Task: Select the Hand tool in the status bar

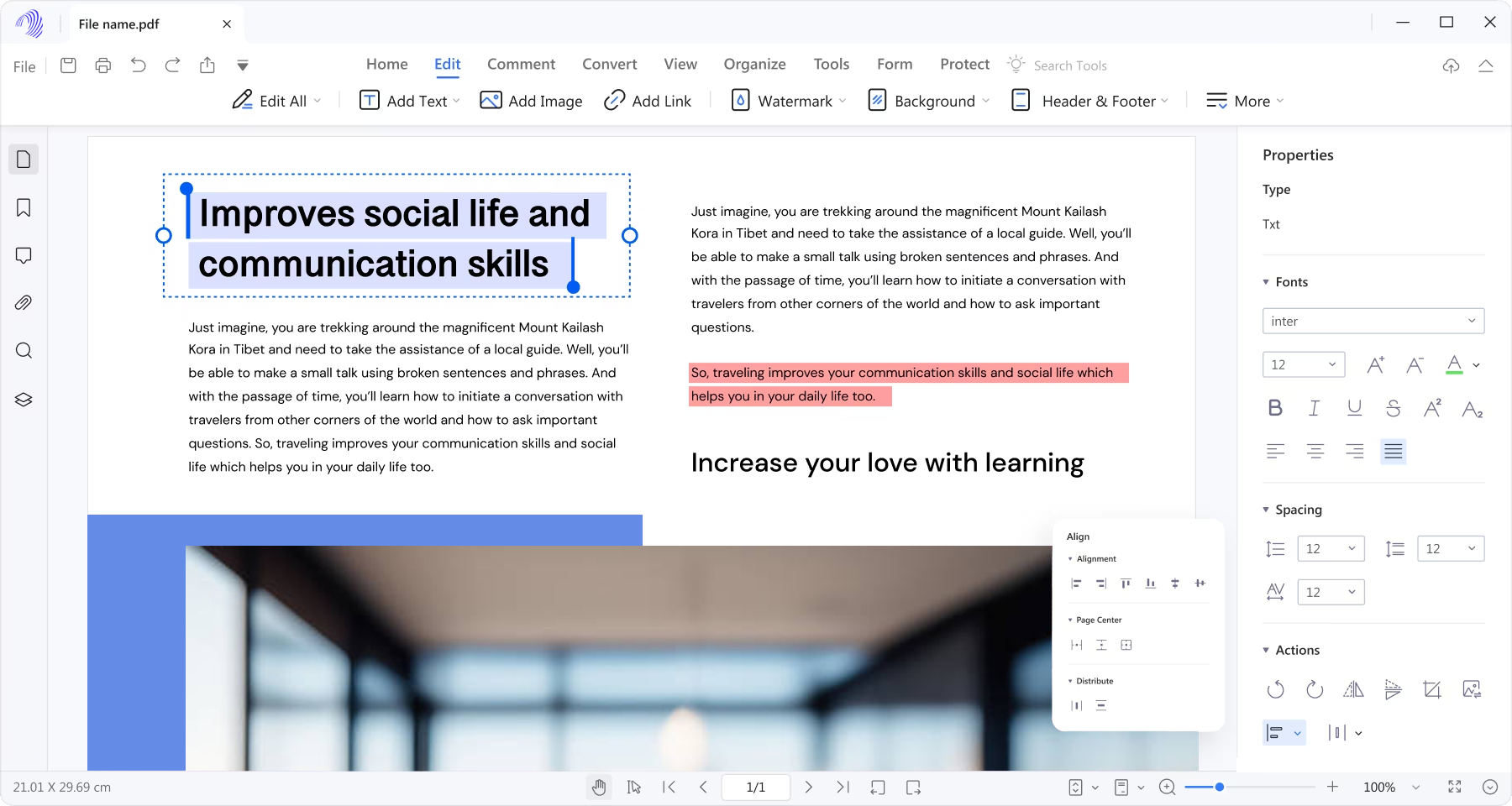Action: [x=599, y=787]
